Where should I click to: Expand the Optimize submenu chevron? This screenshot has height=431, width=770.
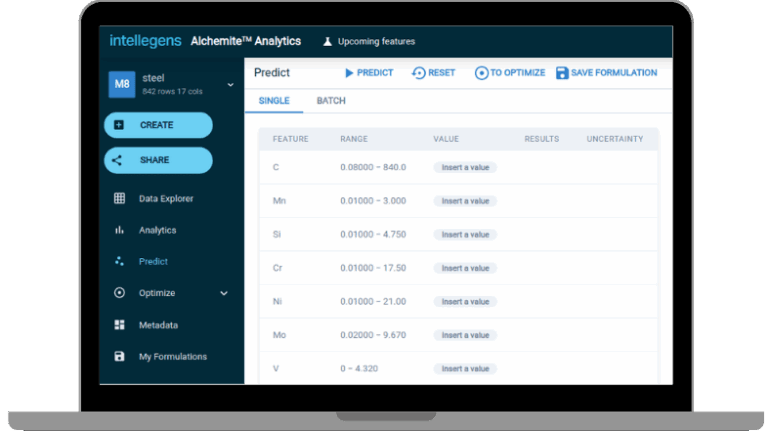224,293
